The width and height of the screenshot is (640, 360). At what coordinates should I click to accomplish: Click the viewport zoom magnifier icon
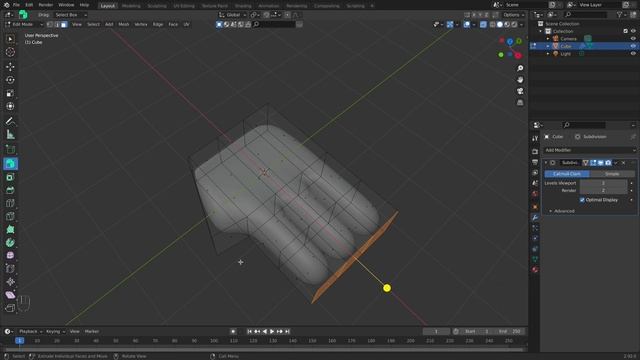point(520,68)
